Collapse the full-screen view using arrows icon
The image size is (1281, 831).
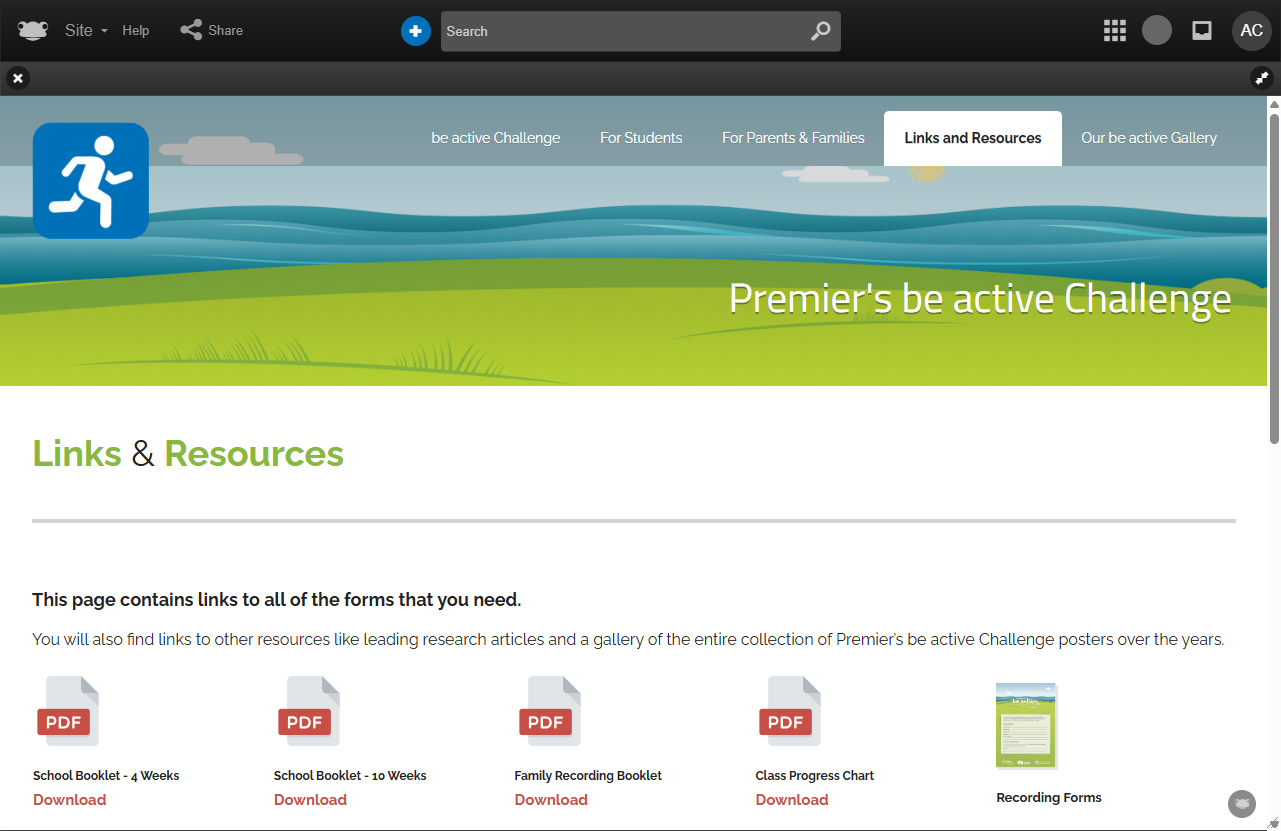[1262, 78]
